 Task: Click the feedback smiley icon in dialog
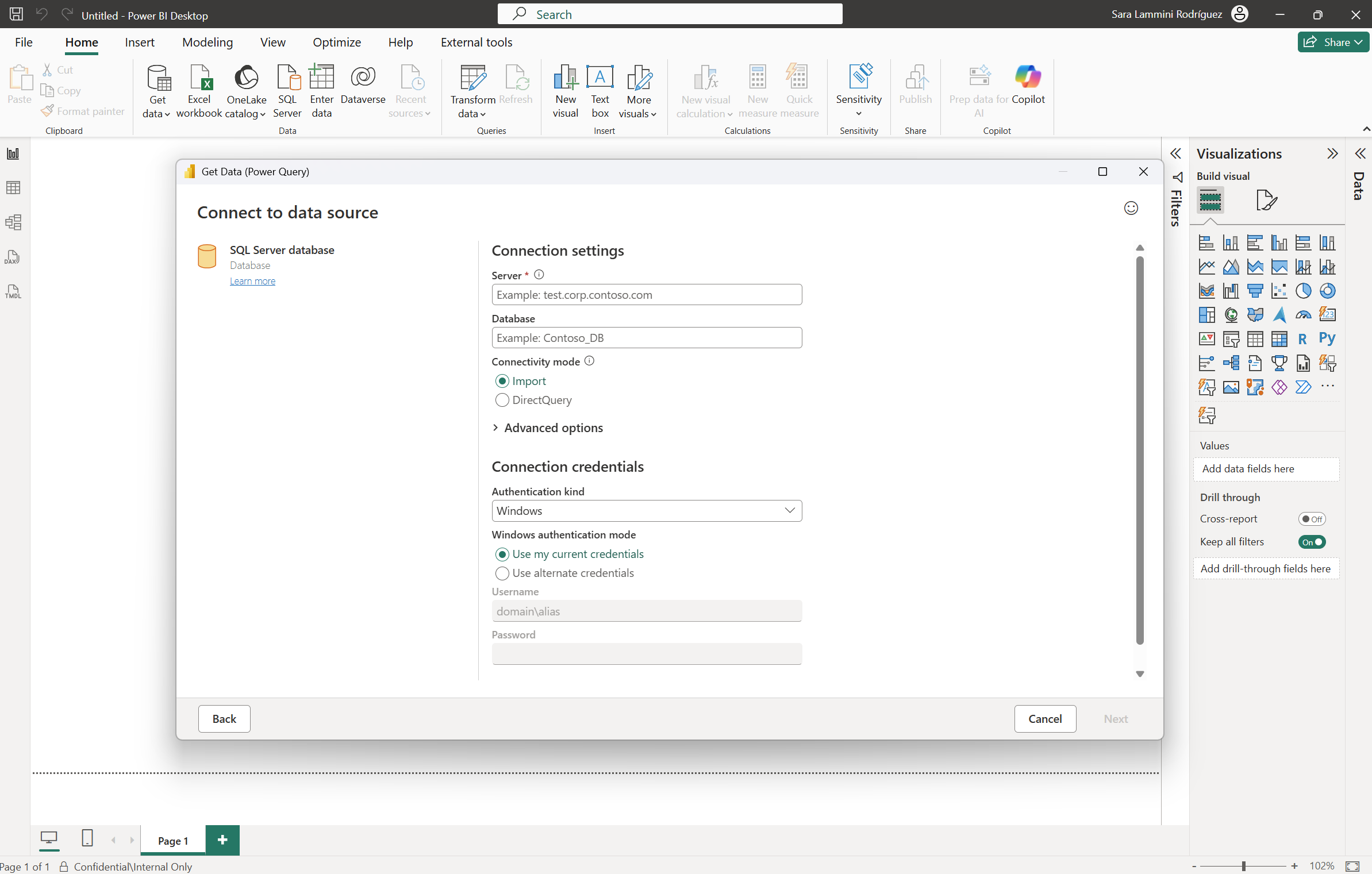click(x=1131, y=208)
